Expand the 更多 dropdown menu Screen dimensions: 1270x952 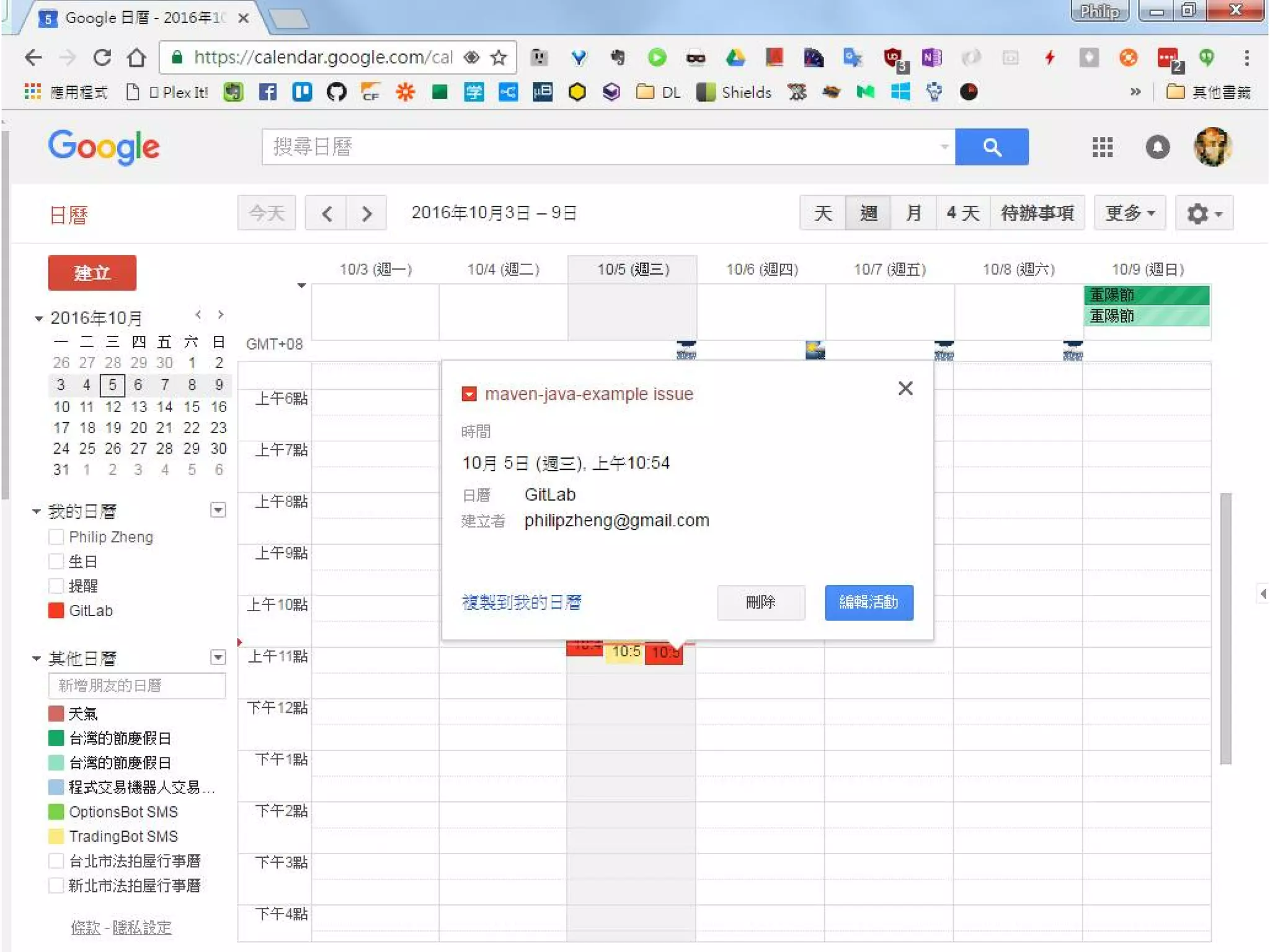[1129, 214]
